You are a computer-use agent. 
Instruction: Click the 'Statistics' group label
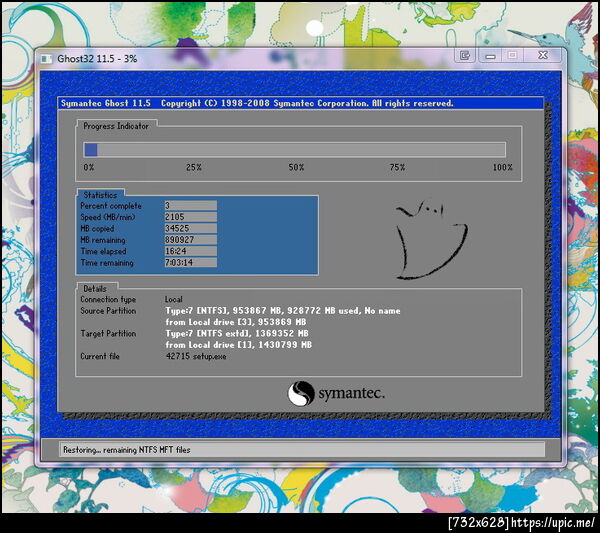click(100, 195)
